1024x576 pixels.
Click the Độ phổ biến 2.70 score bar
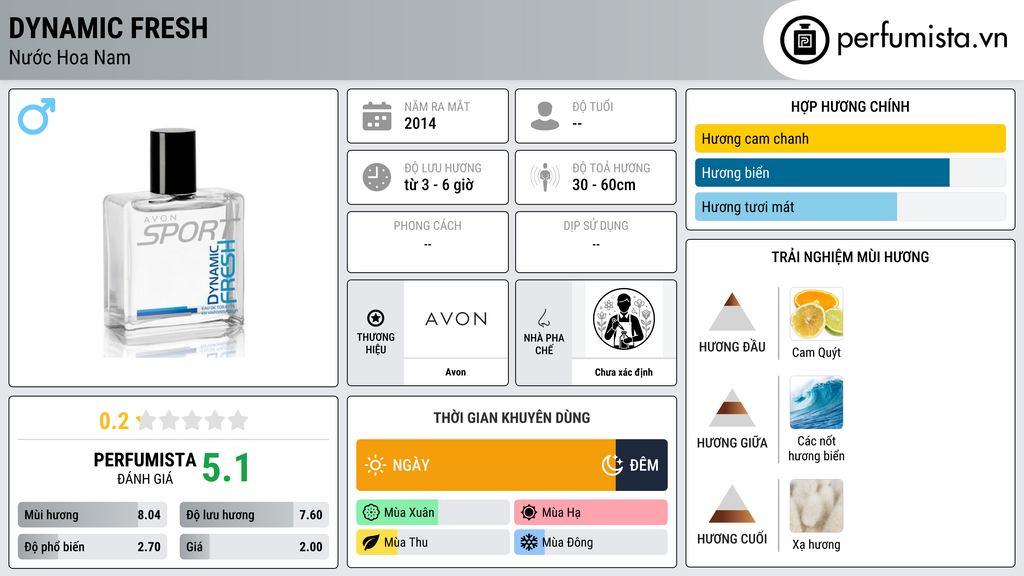[x=93, y=547]
